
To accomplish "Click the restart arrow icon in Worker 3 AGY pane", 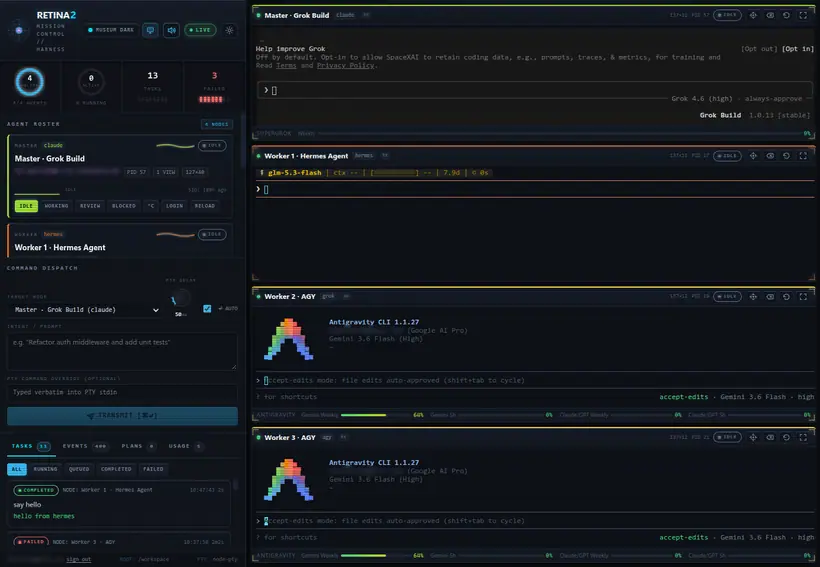I will click(x=787, y=437).
